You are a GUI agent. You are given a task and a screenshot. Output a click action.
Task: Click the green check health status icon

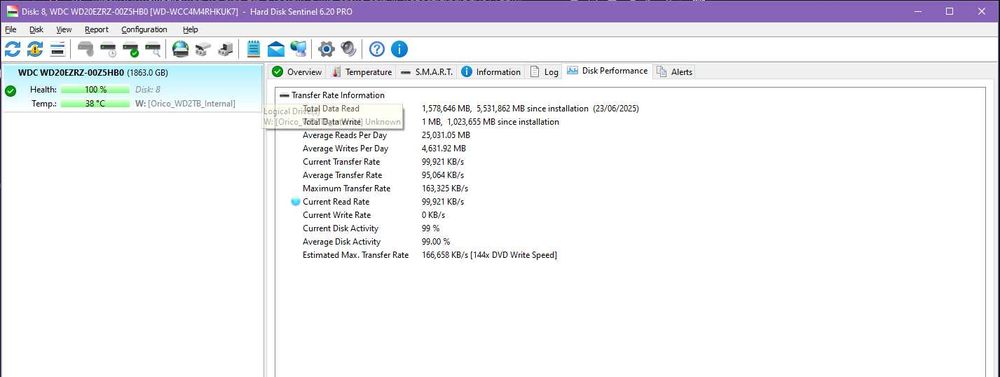[x=10, y=91]
